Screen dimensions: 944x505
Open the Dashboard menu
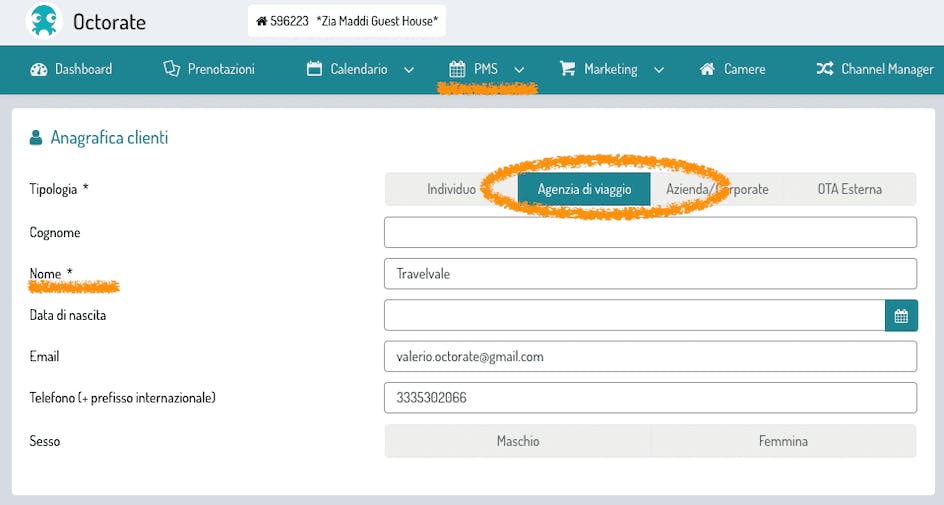pos(83,69)
